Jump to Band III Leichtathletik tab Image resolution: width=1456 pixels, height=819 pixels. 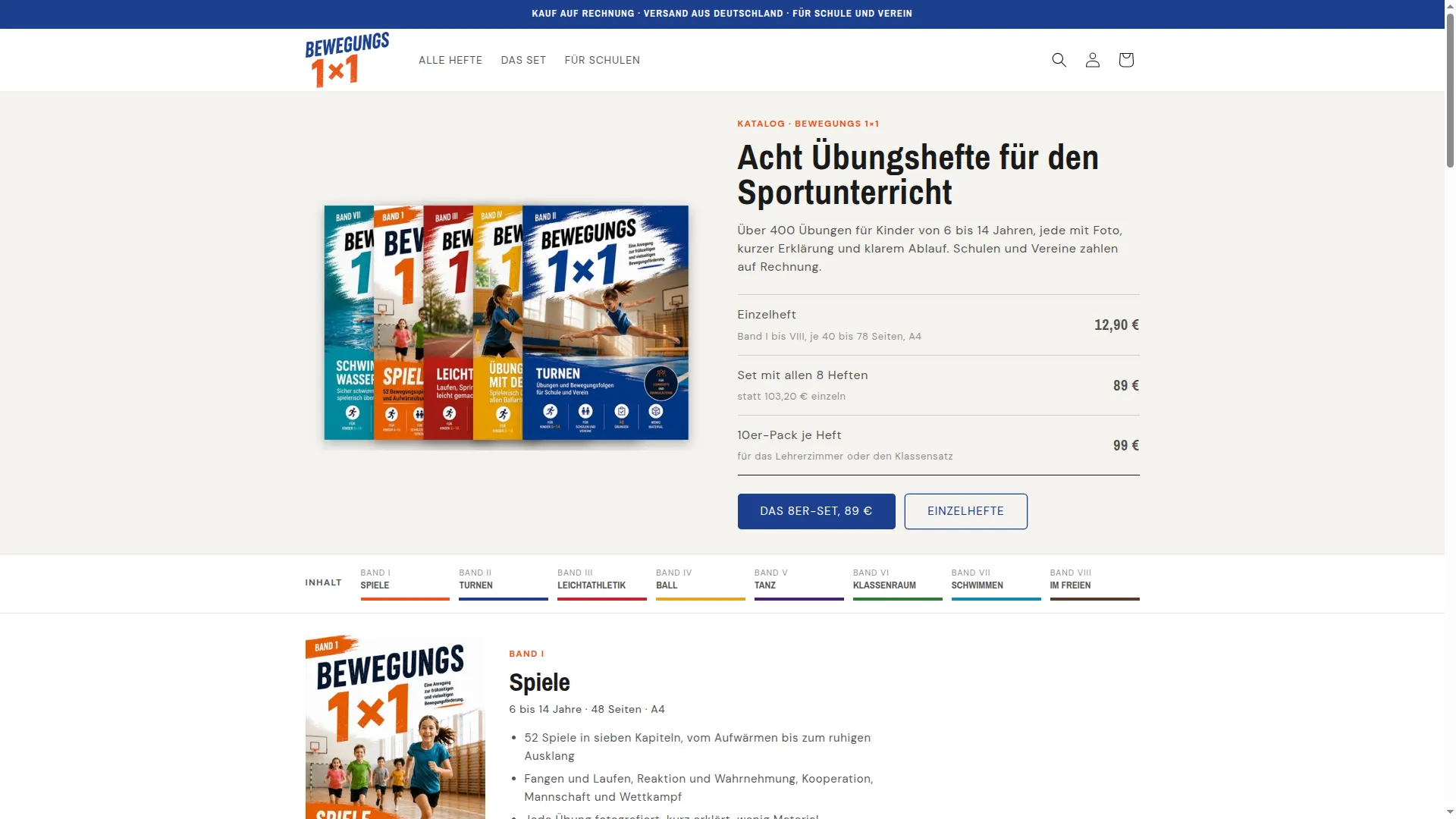602,583
